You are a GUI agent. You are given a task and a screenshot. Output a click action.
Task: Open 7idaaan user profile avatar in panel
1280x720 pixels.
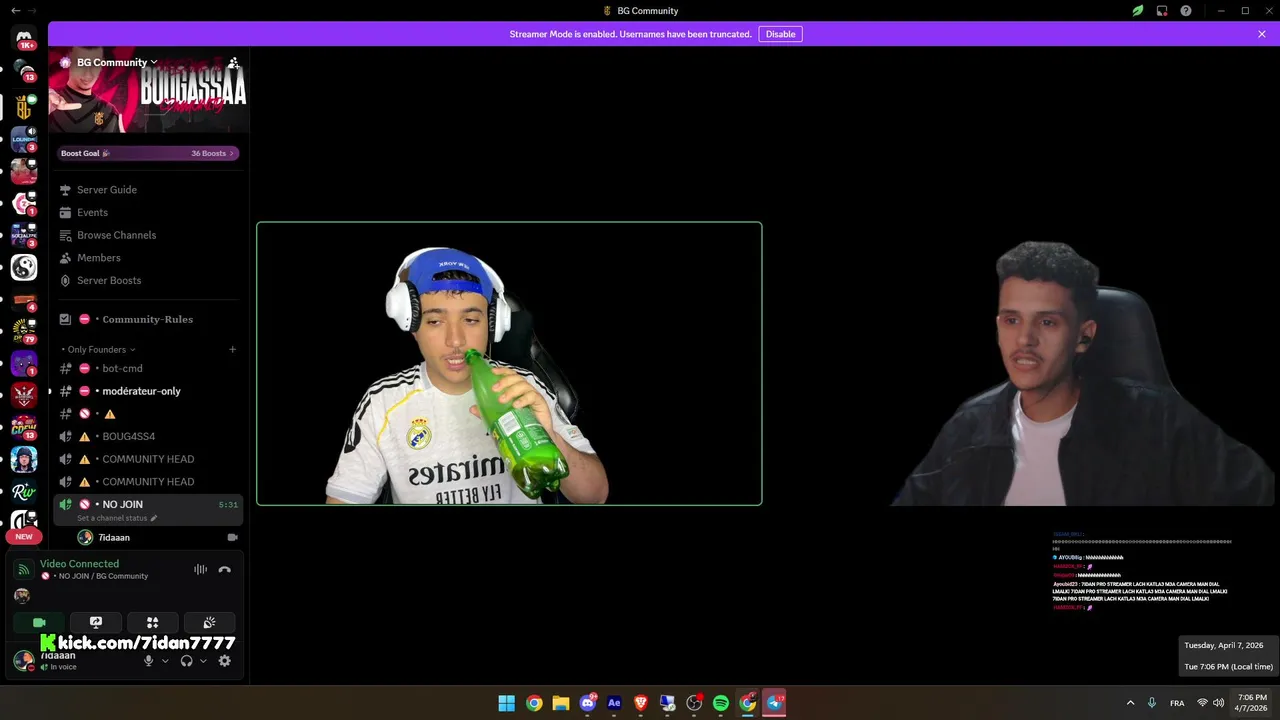(x=23, y=660)
